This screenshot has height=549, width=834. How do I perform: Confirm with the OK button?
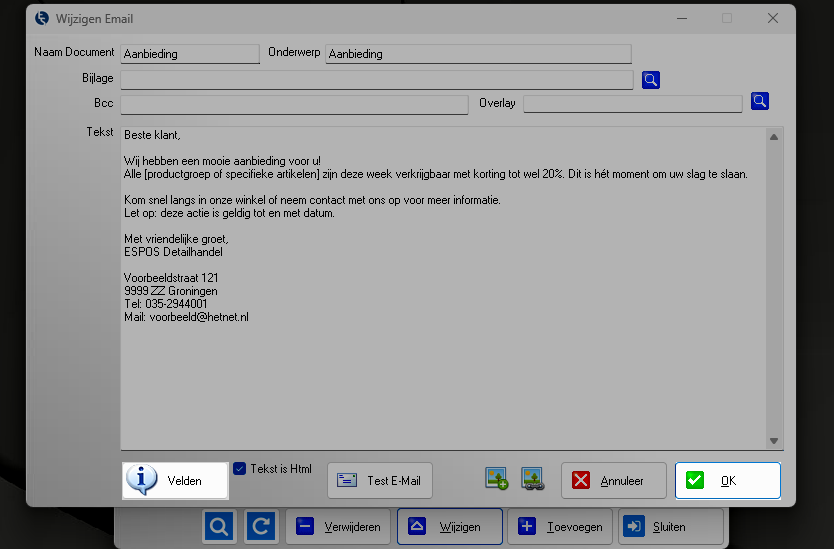coord(727,480)
